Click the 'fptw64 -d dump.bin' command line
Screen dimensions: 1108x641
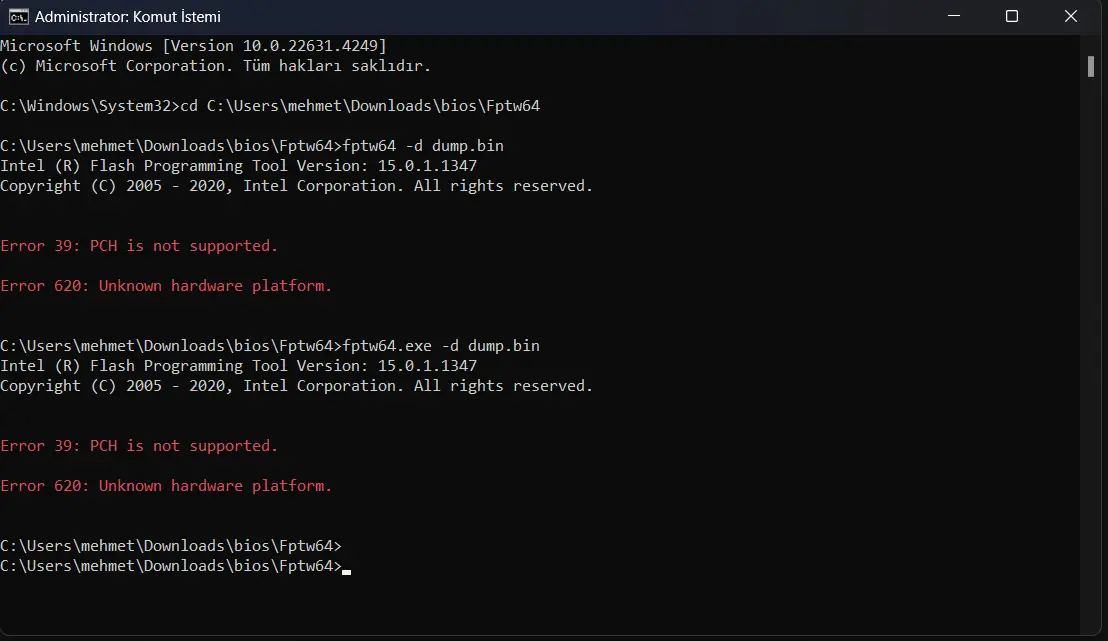pos(252,146)
